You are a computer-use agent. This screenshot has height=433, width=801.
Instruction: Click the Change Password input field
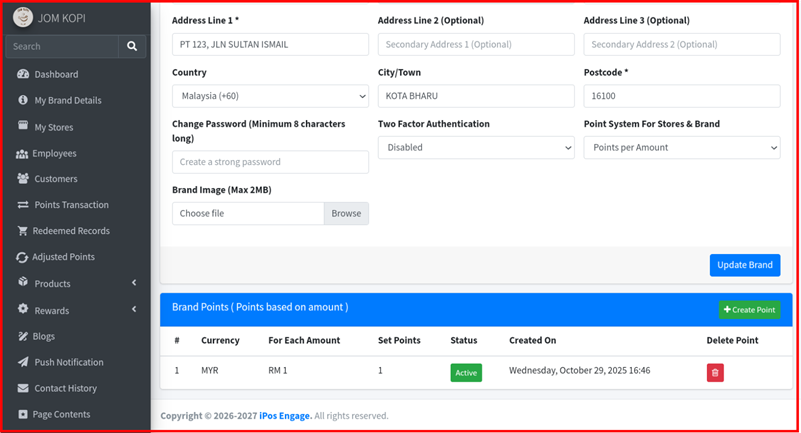(270, 162)
